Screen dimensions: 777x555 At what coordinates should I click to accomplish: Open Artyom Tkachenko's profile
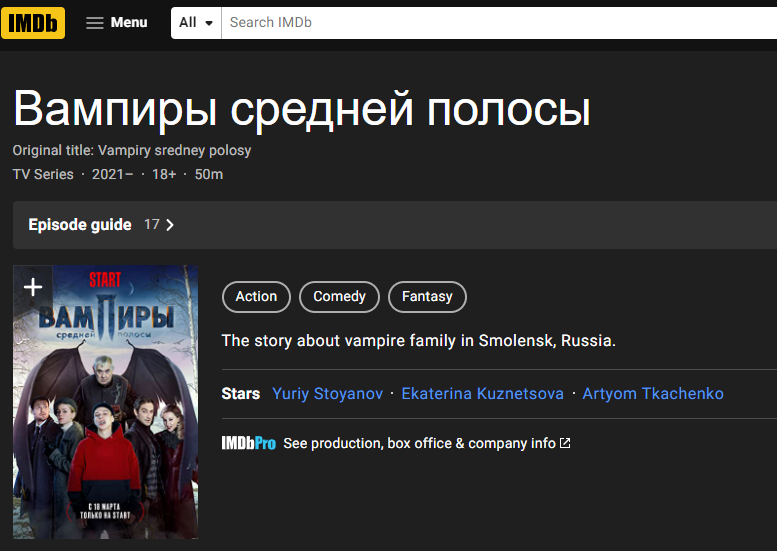pos(653,394)
